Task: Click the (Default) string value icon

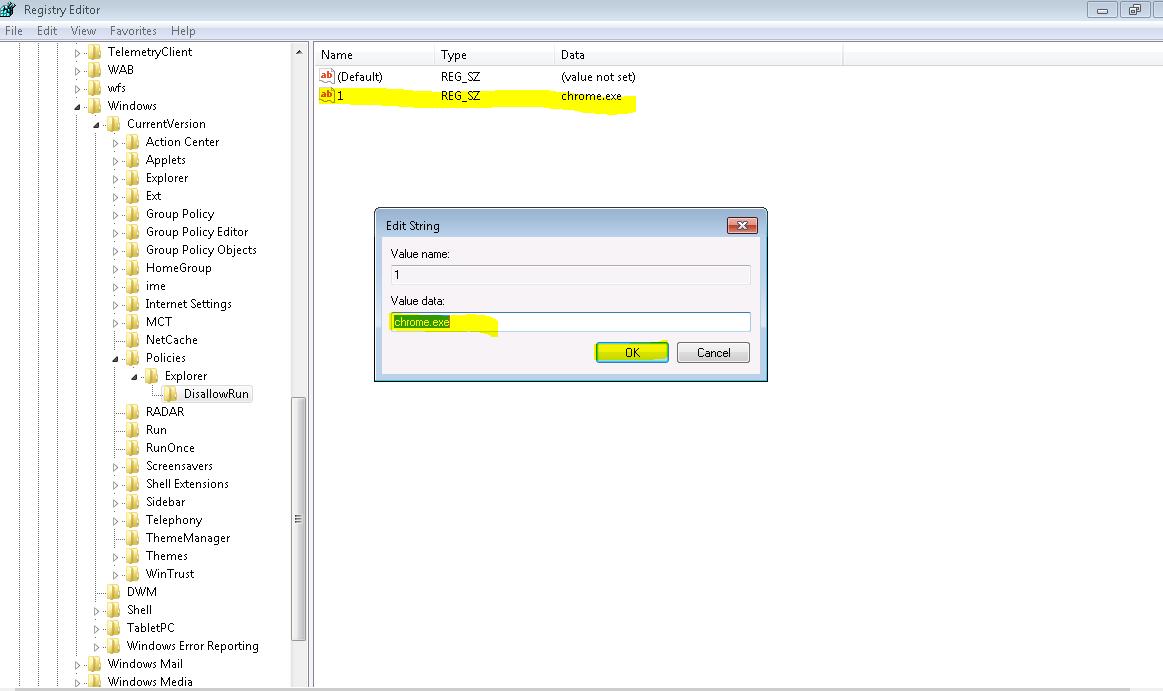Action: tap(326, 76)
